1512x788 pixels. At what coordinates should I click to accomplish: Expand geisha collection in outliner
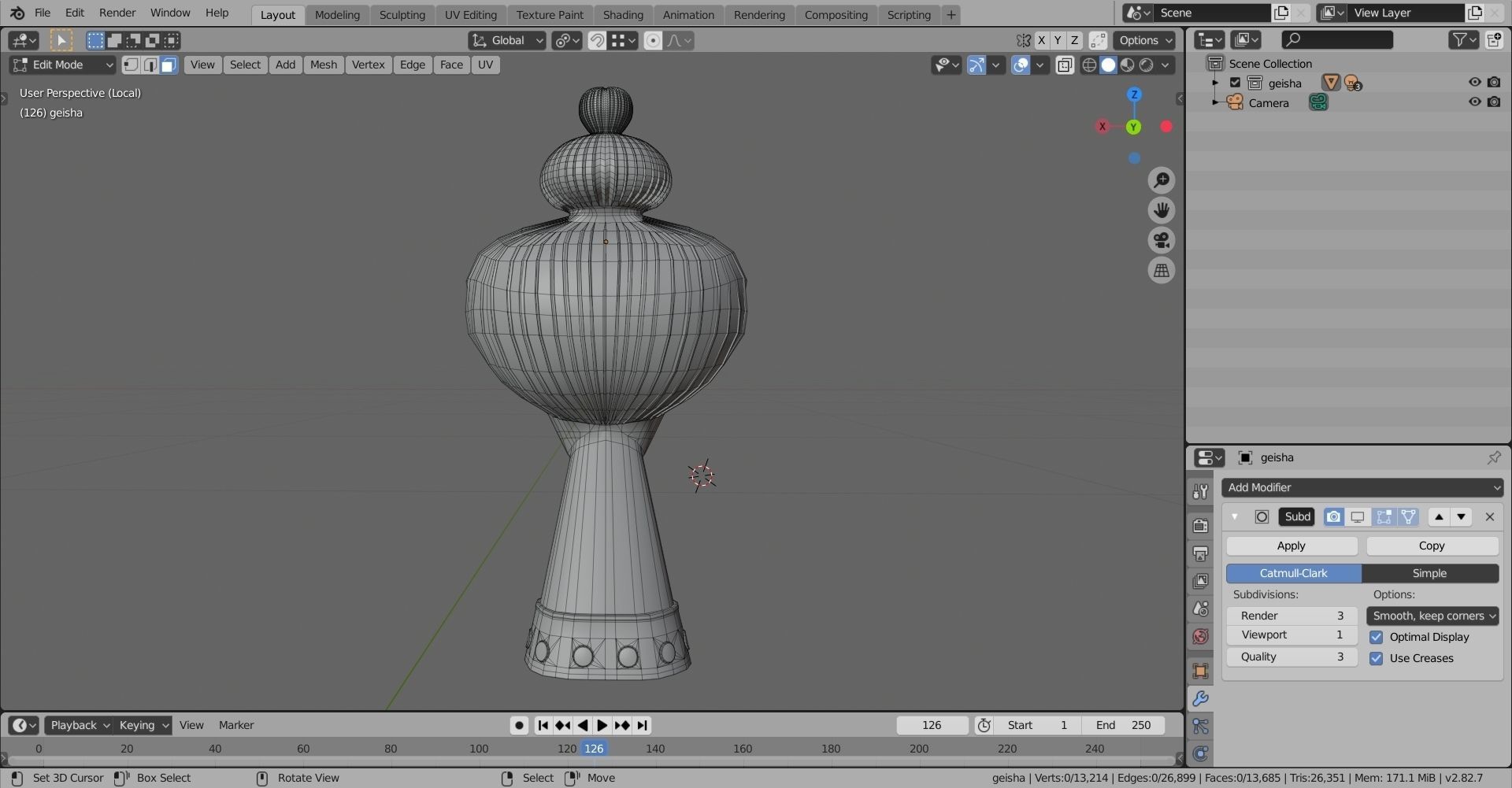[x=1215, y=83]
